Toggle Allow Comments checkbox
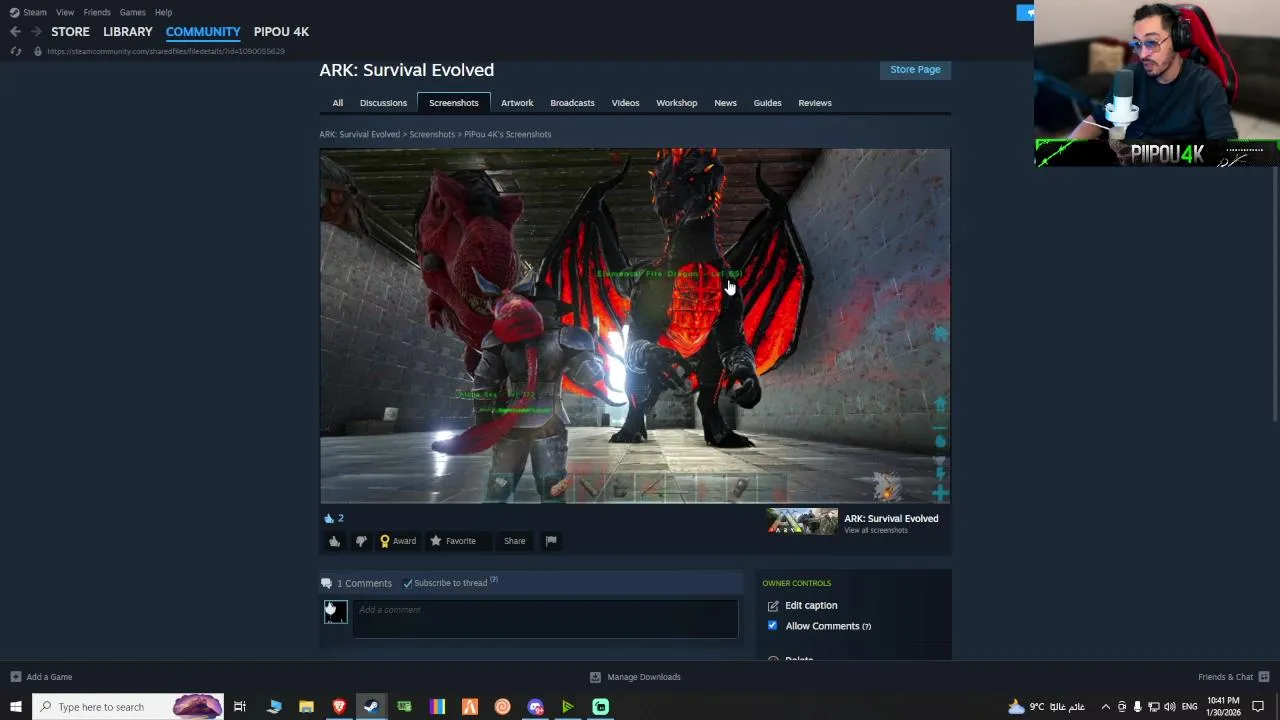 (772, 626)
